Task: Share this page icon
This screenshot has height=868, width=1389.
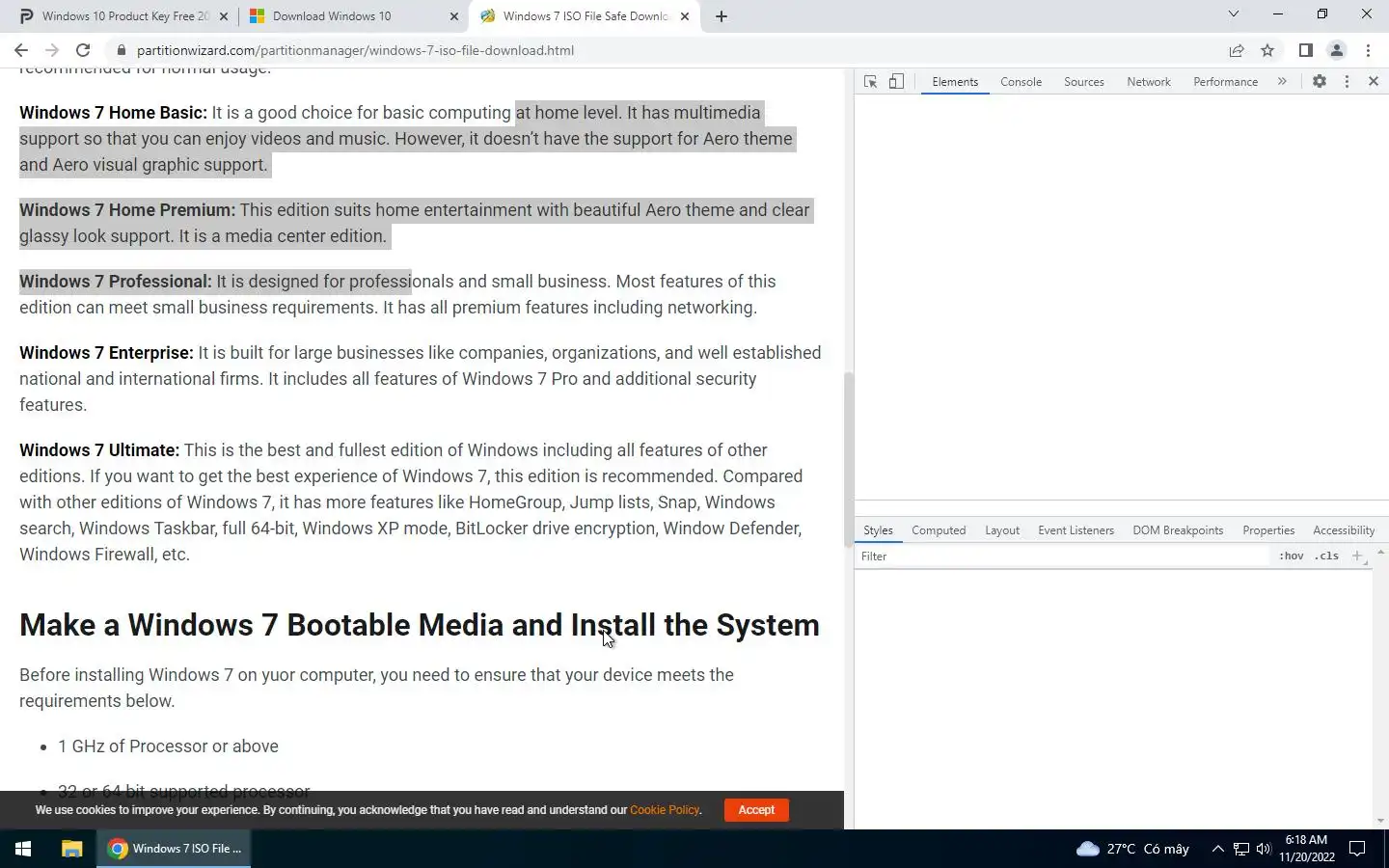Action: pos(1237,50)
